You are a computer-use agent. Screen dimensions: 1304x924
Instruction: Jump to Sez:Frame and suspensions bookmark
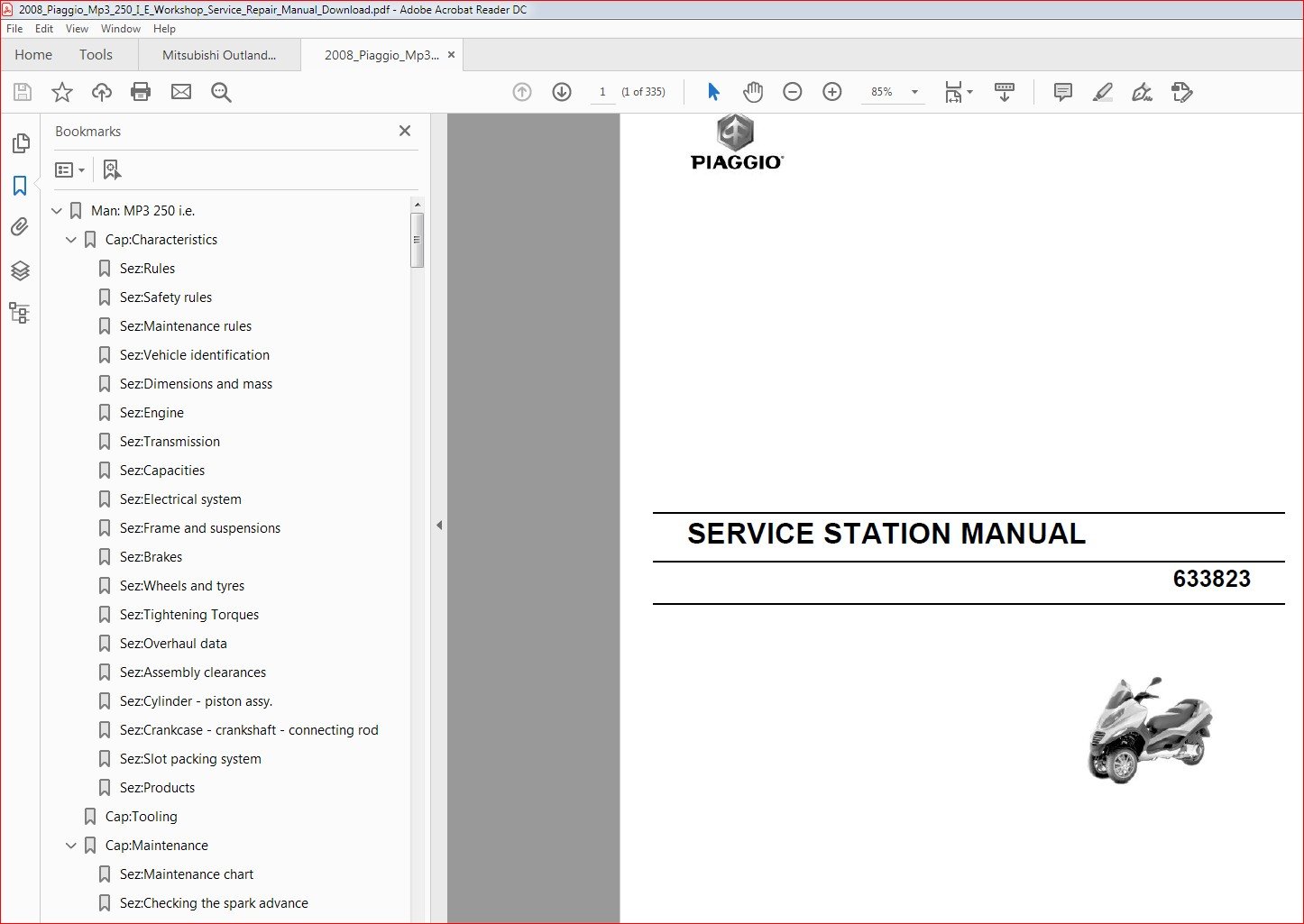click(x=200, y=528)
